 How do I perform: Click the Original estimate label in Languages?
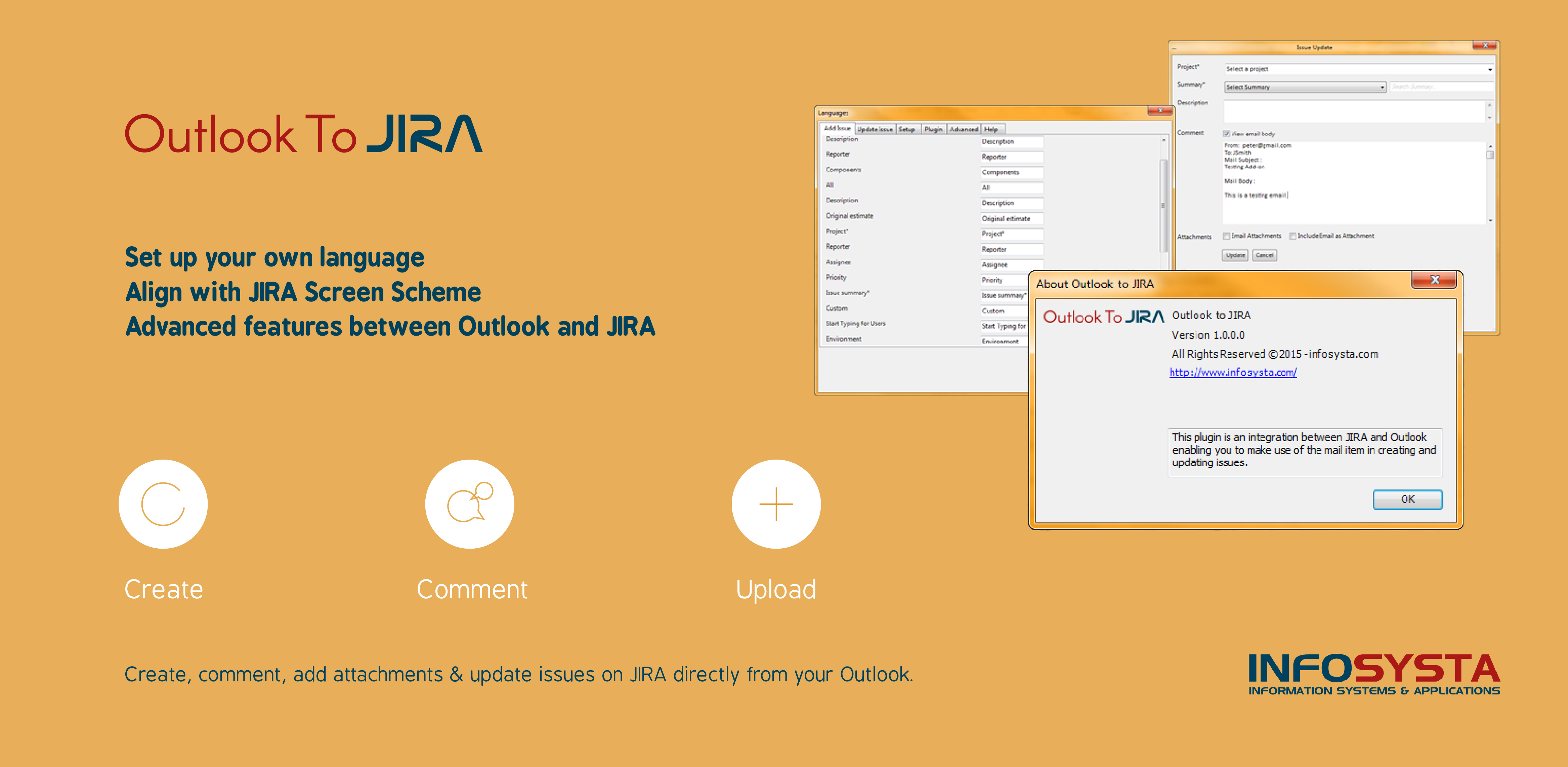(849, 216)
